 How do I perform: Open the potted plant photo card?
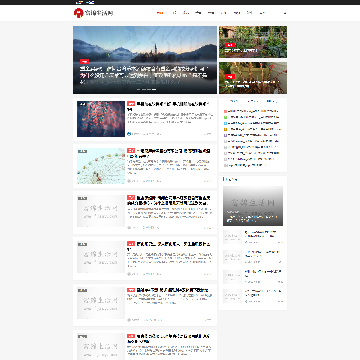253,78
